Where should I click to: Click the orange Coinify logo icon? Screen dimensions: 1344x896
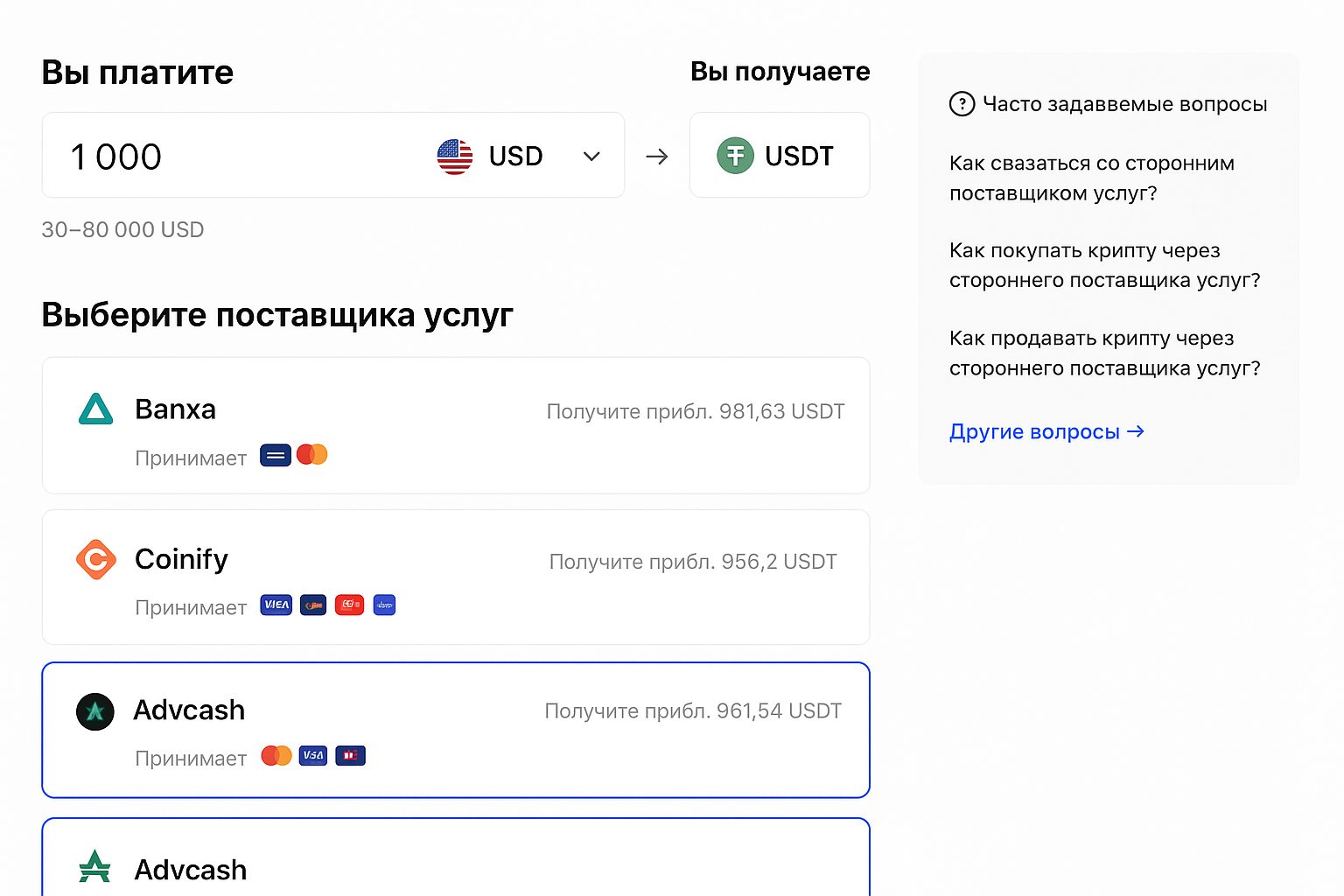[96, 559]
